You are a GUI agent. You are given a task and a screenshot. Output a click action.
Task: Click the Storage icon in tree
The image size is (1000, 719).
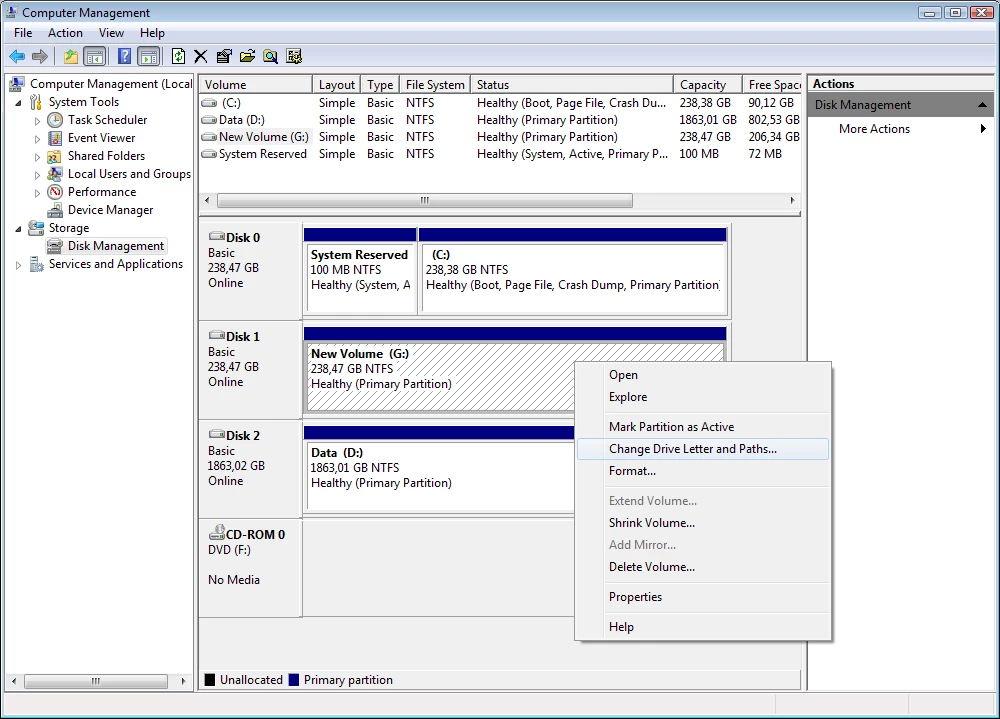point(36,228)
